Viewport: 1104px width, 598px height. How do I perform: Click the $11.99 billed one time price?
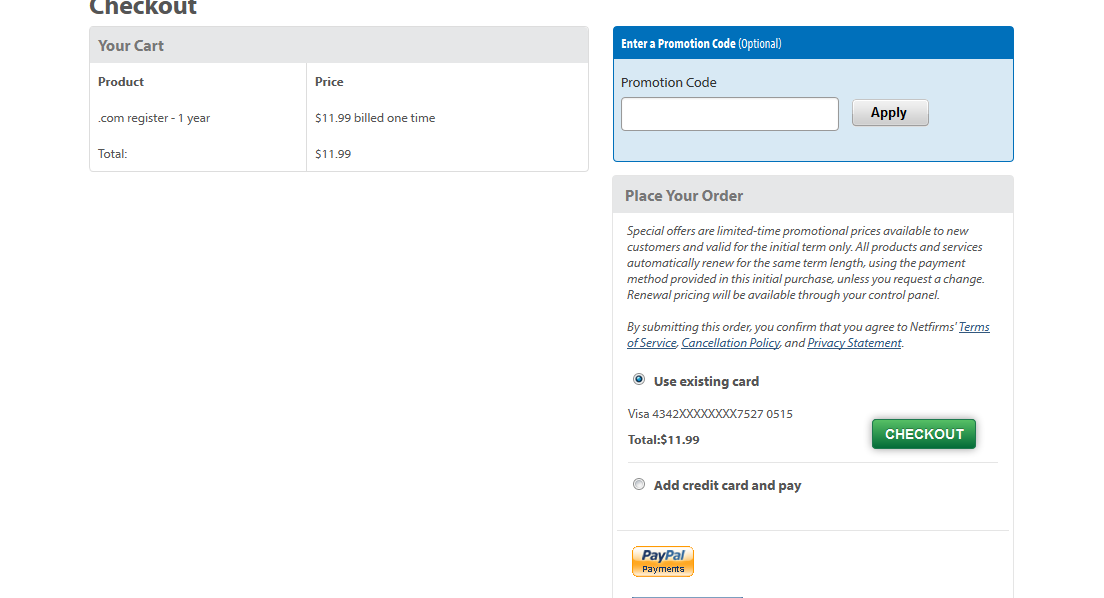pos(375,118)
